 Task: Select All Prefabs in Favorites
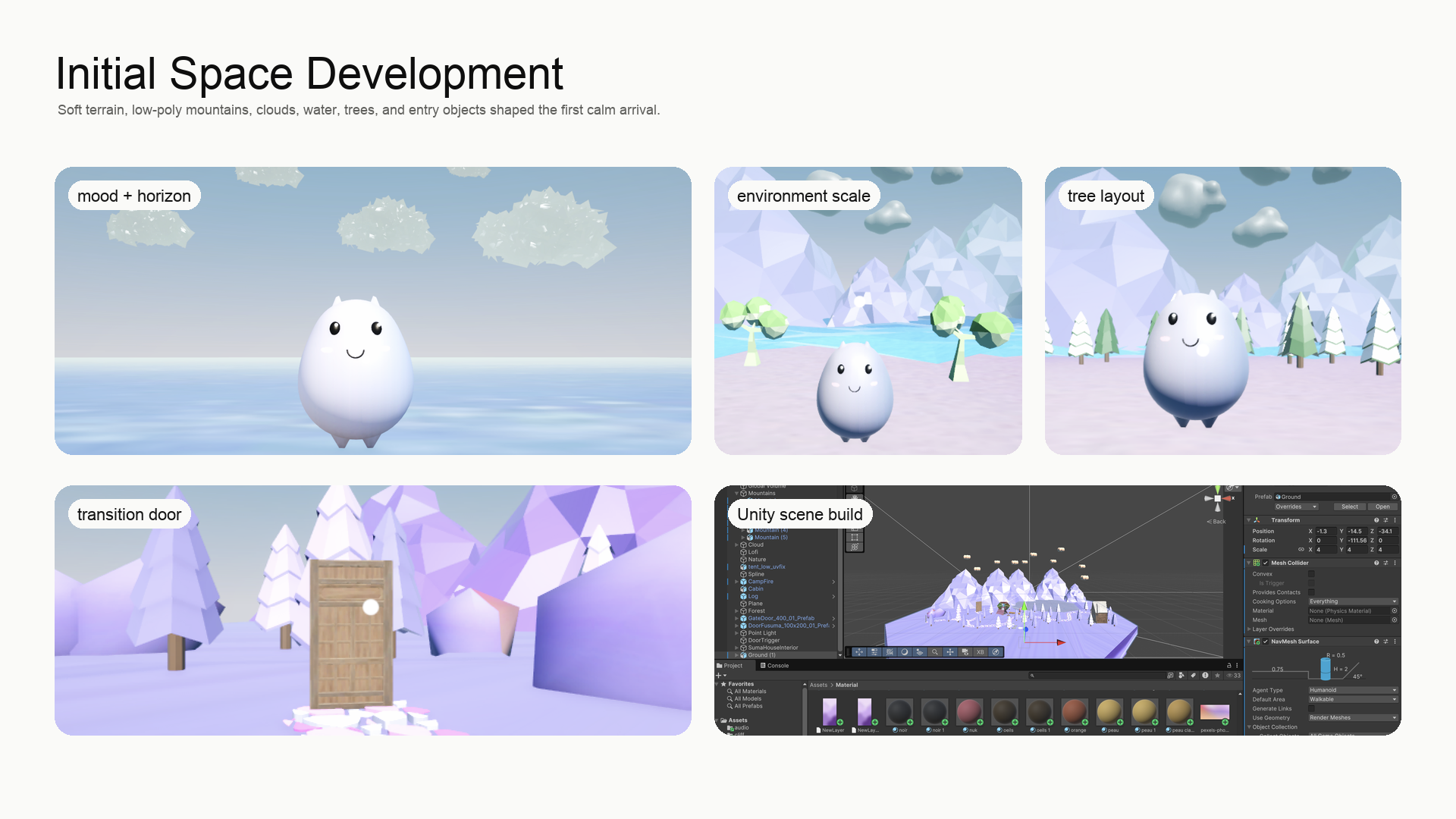(745, 706)
